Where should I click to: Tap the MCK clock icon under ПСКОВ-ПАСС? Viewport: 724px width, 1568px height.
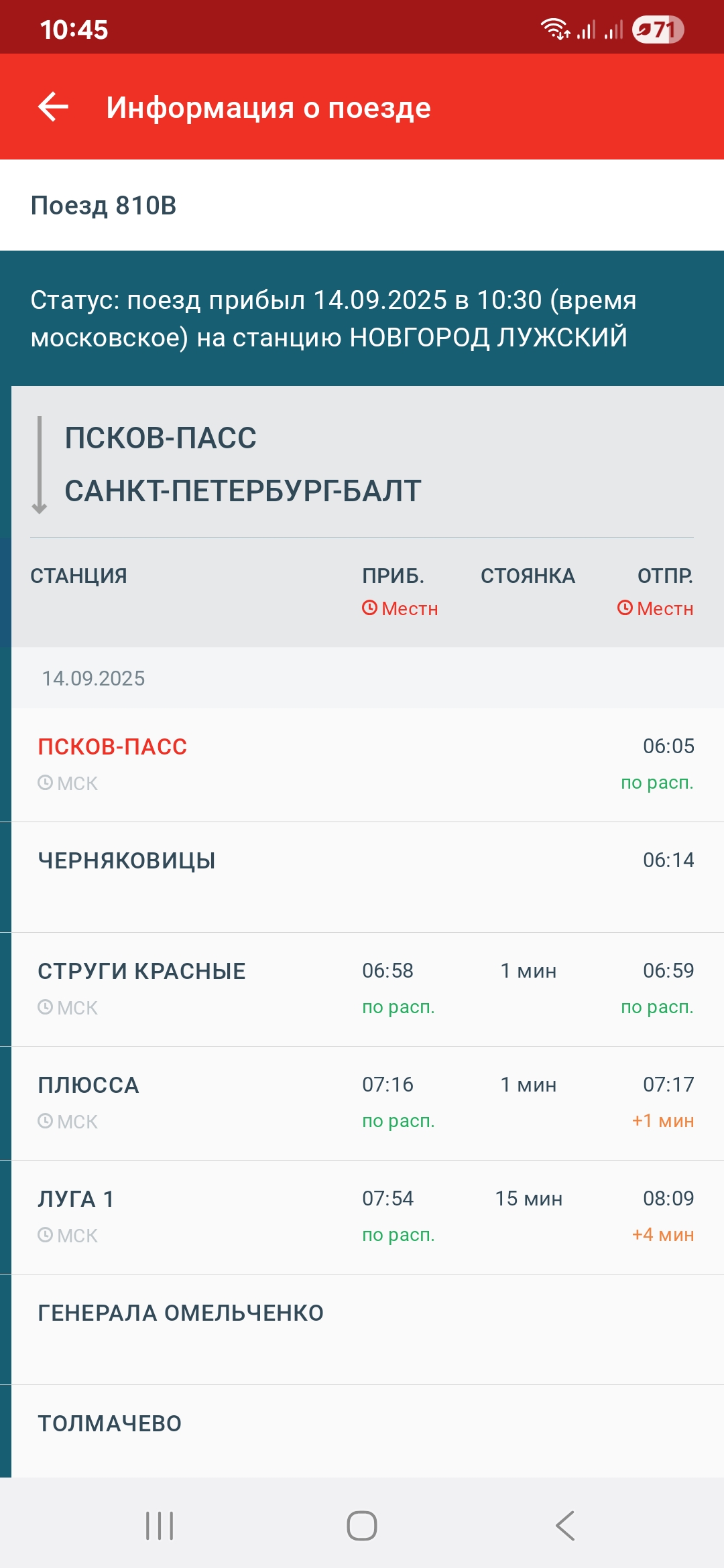(45, 783)
